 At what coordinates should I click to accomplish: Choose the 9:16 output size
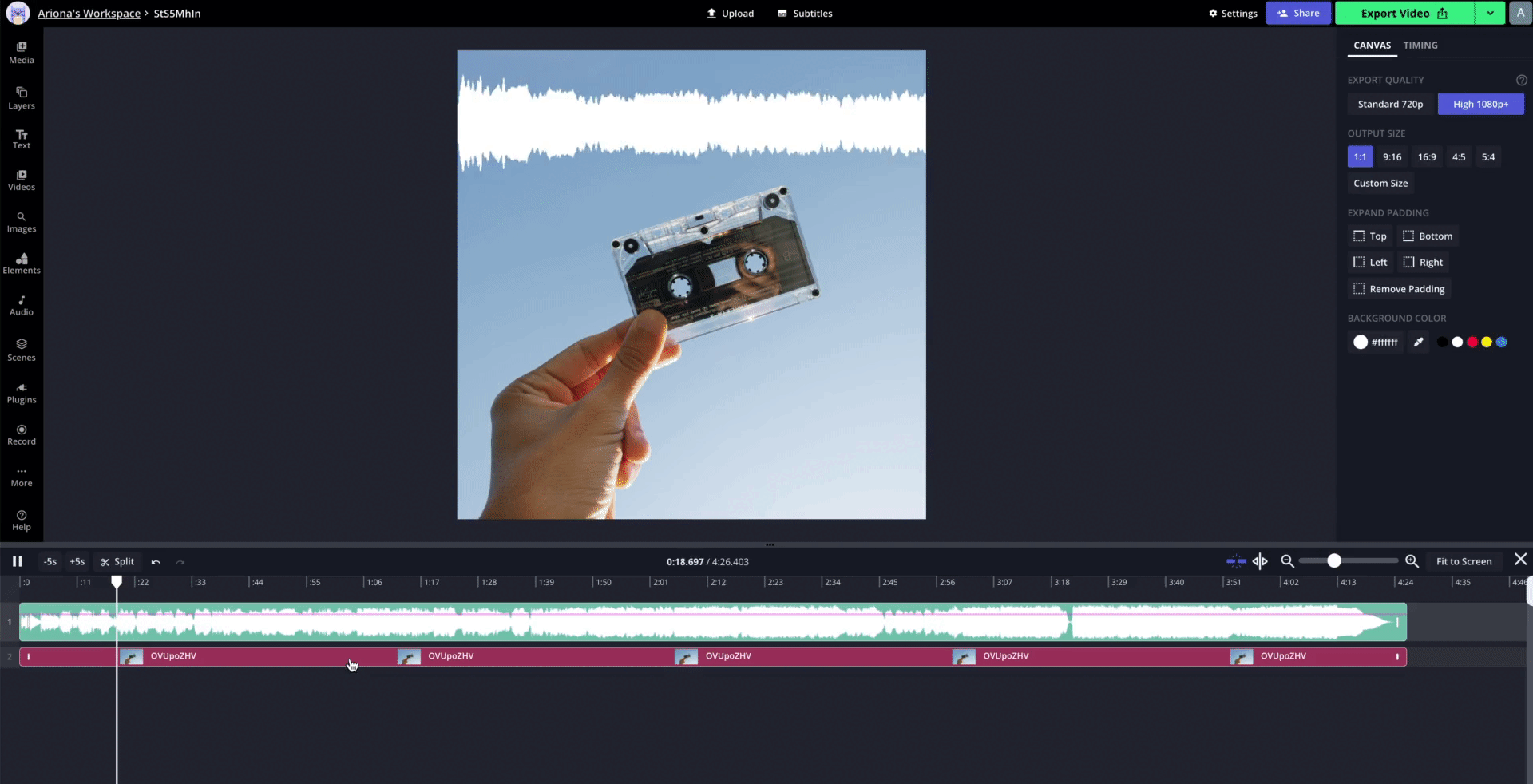pyautogui.click(x=1392, y=157)
